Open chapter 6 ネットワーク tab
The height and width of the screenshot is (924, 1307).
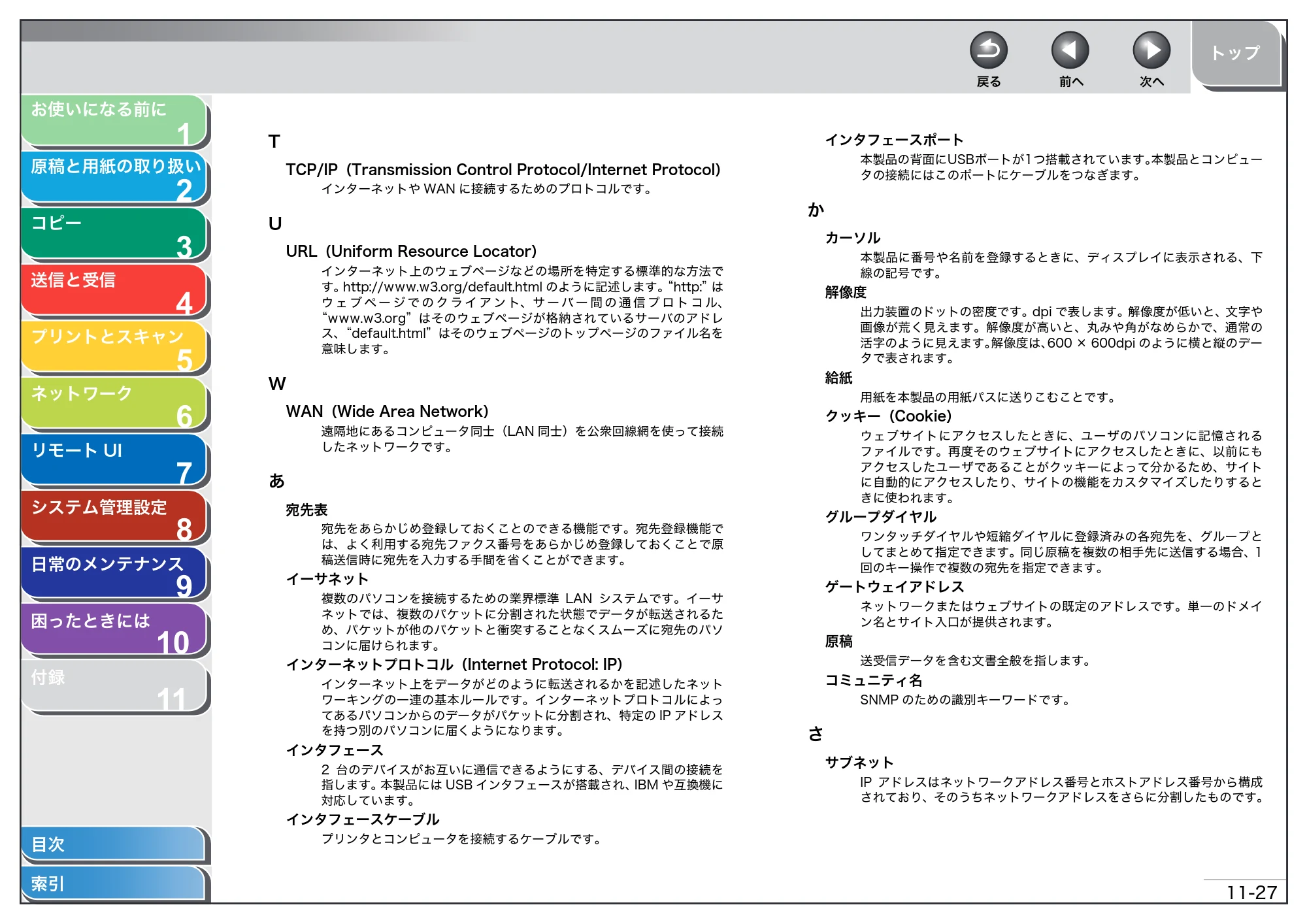coord(114,404)
